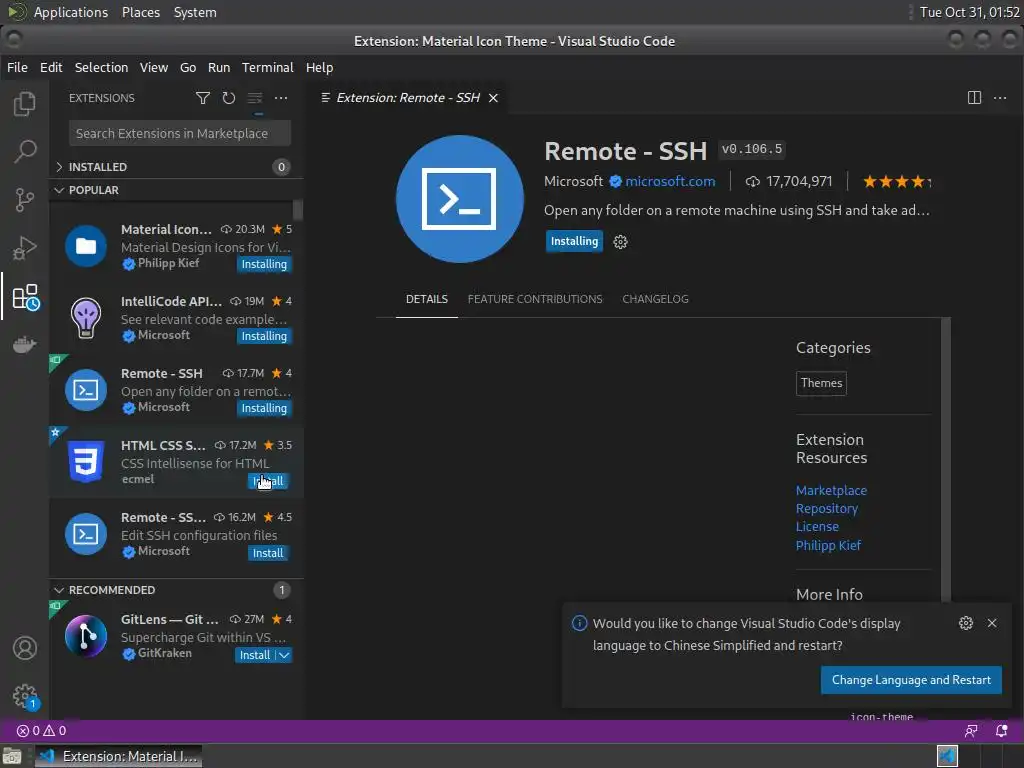Open the Go menu

(x=188, y=67)
